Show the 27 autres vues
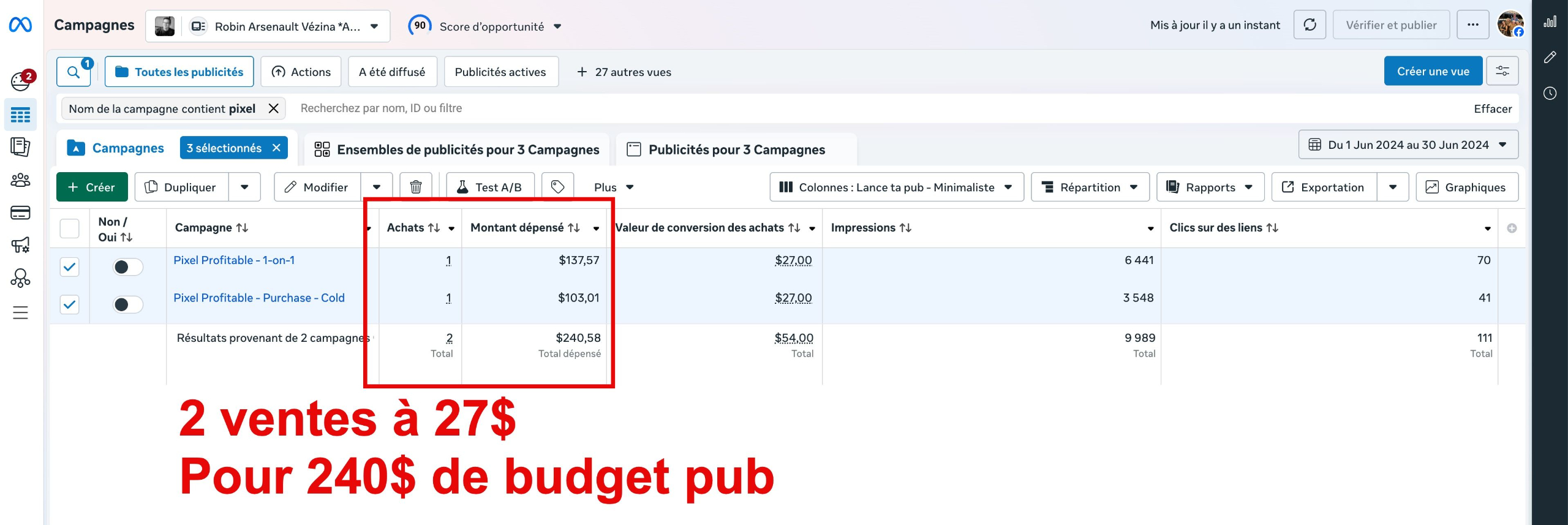 tap(624, 72)
